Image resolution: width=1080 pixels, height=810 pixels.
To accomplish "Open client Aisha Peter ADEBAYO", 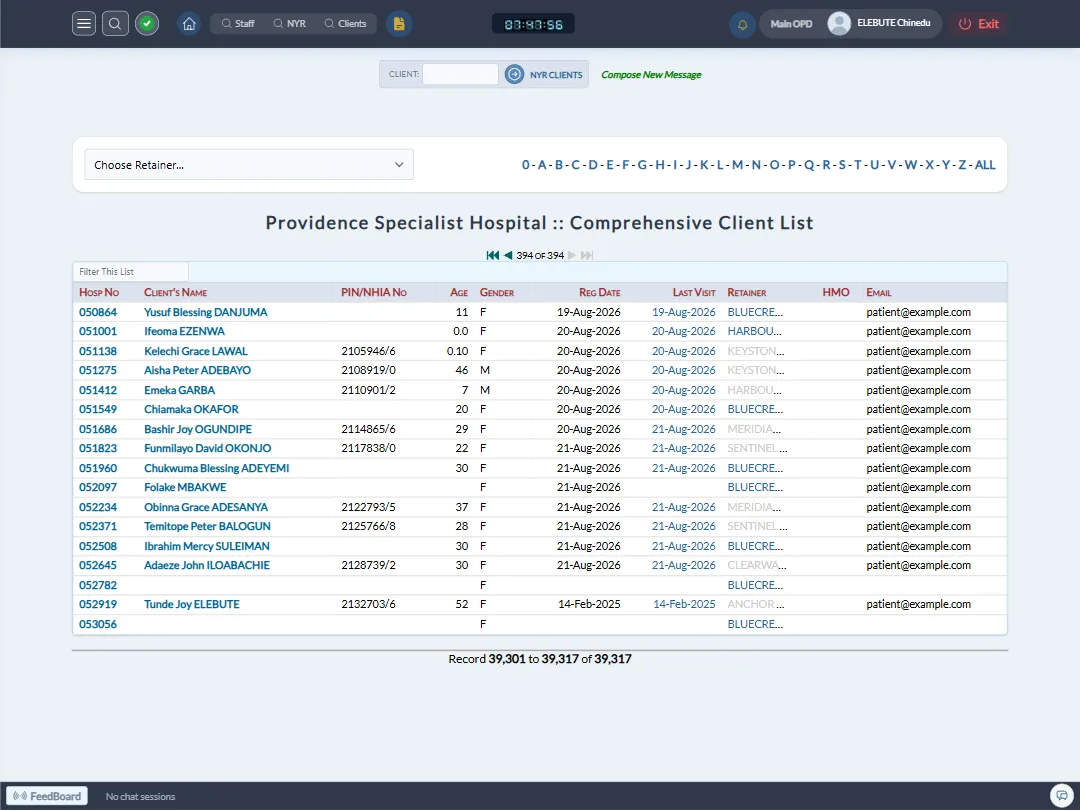I will coord(197,371).
